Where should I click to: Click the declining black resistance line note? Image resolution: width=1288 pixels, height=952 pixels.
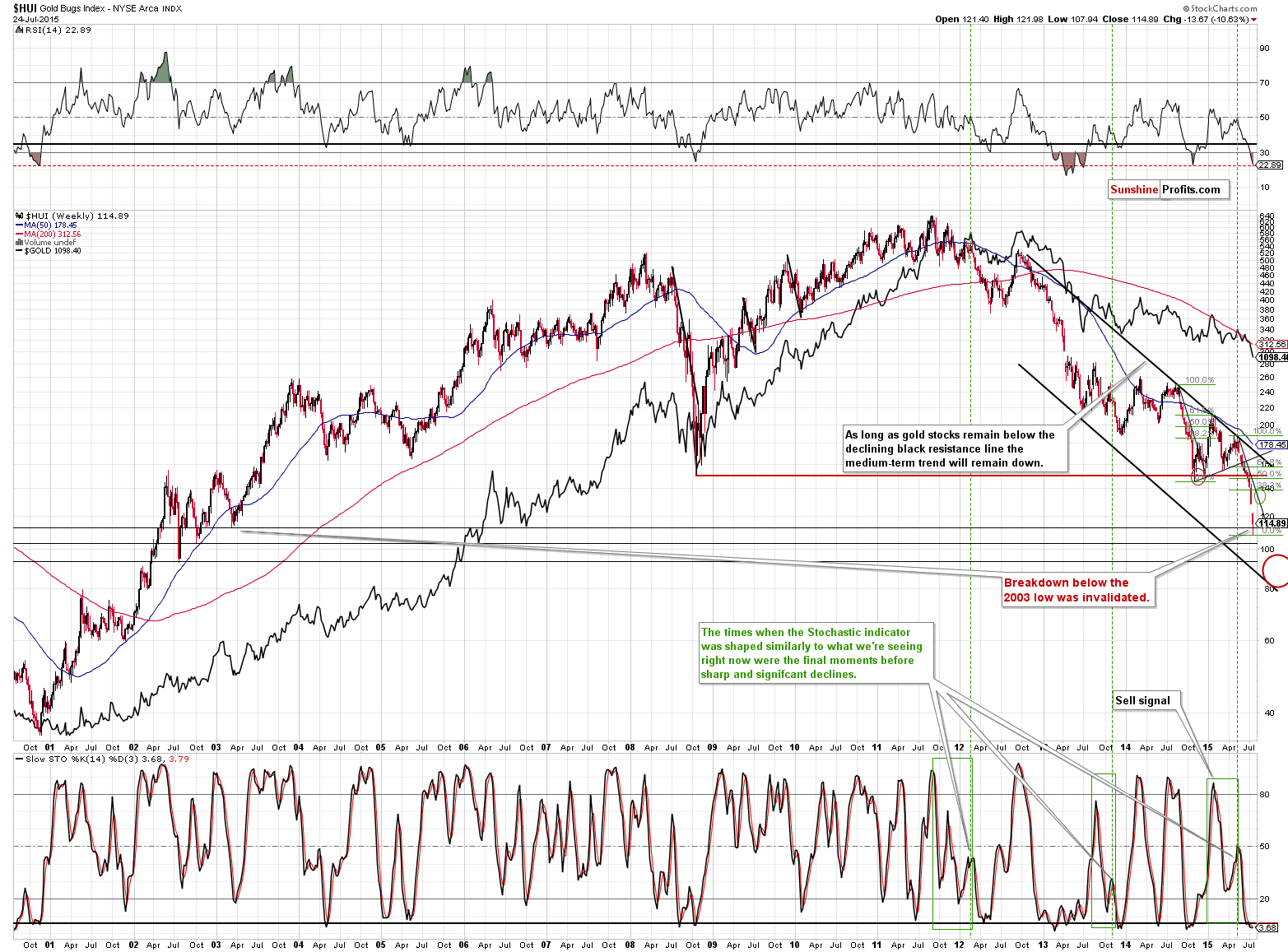(955, 449)
